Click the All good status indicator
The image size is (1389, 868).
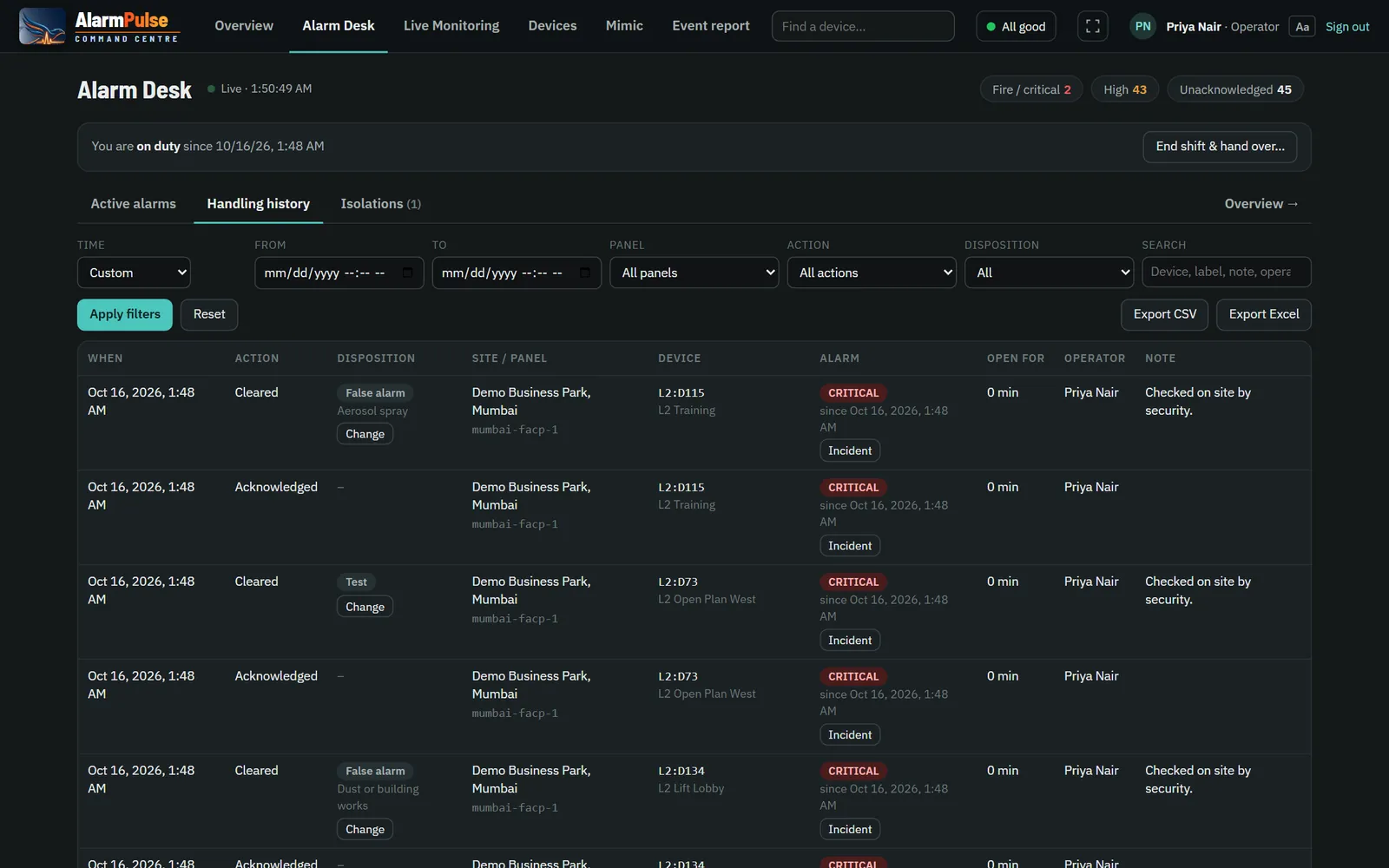[x=1016, y=26]
